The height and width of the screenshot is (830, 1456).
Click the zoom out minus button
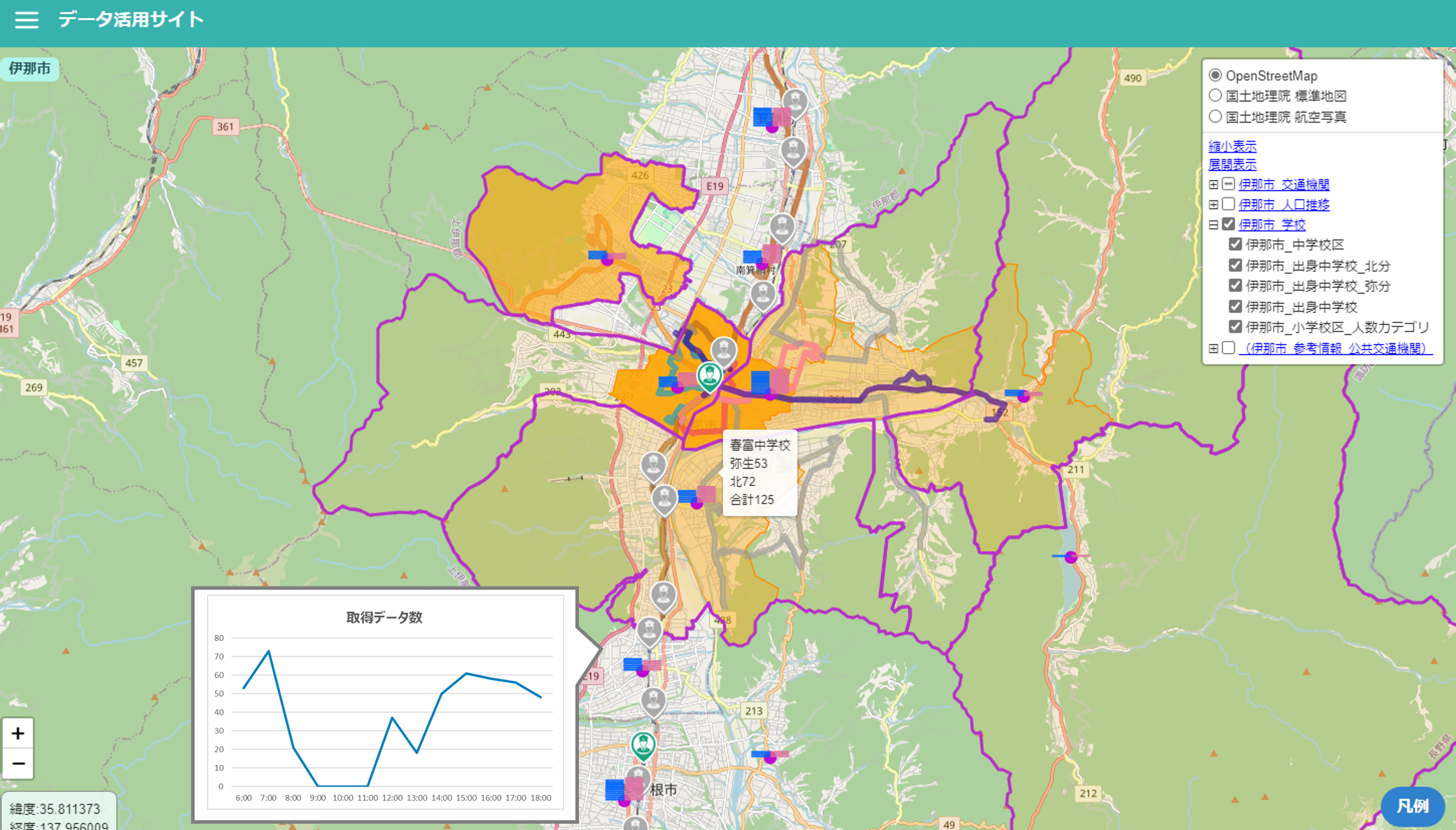click(18, 763)
